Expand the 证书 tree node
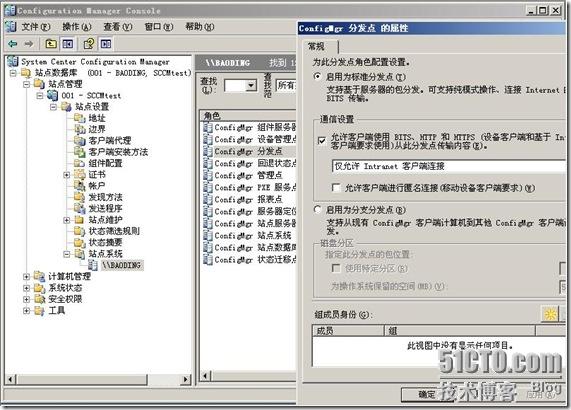This screenshot has width=571, height=410. [67, 175]
